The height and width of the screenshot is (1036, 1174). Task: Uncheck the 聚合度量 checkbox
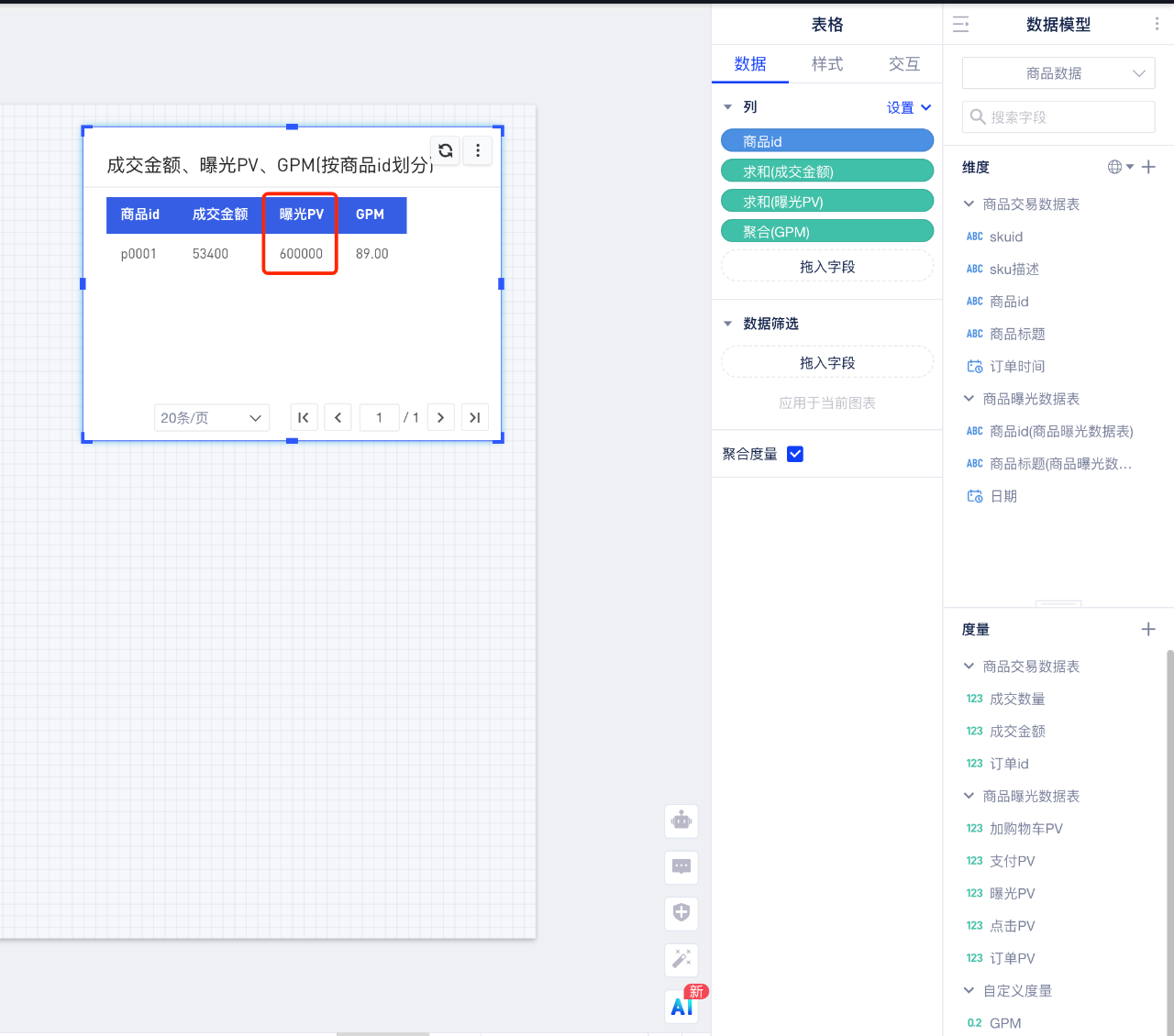pos(795,454)
